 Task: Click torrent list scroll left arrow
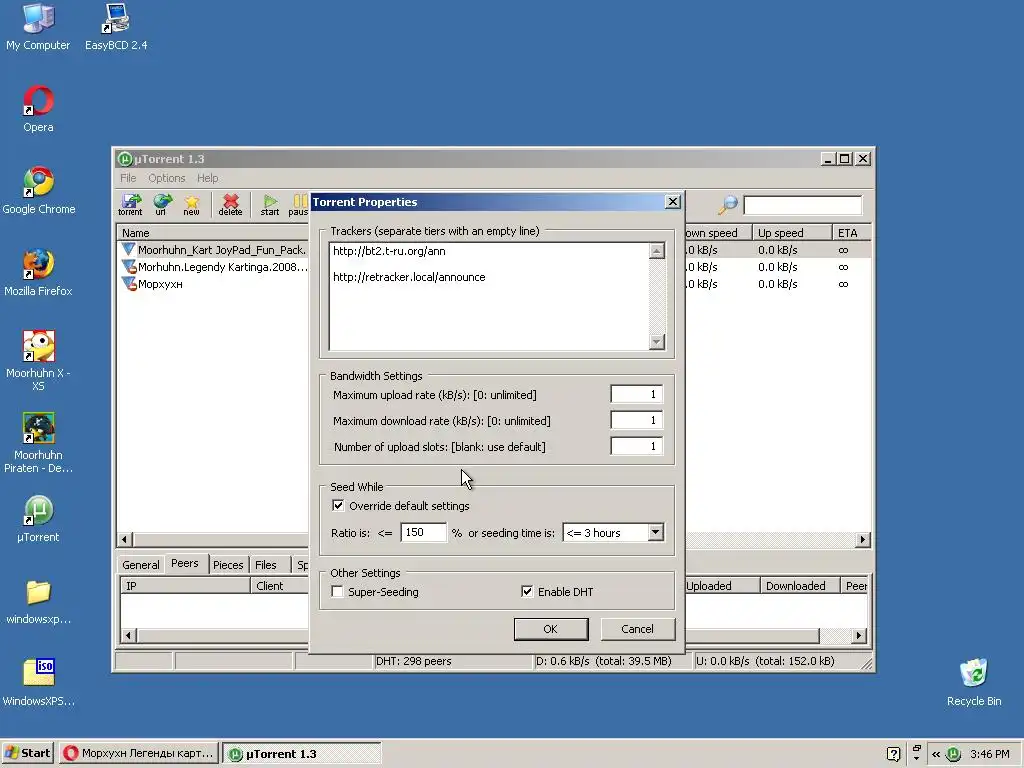pos(125,539)
